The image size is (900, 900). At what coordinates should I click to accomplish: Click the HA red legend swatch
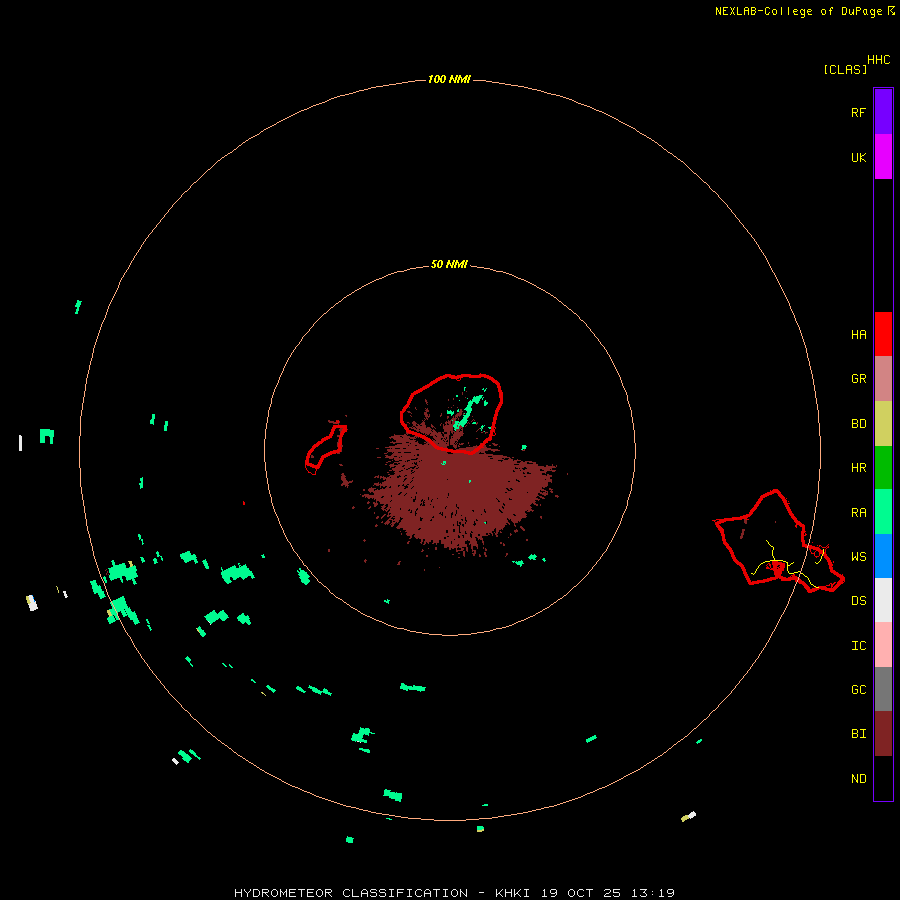tap(883, 334)
